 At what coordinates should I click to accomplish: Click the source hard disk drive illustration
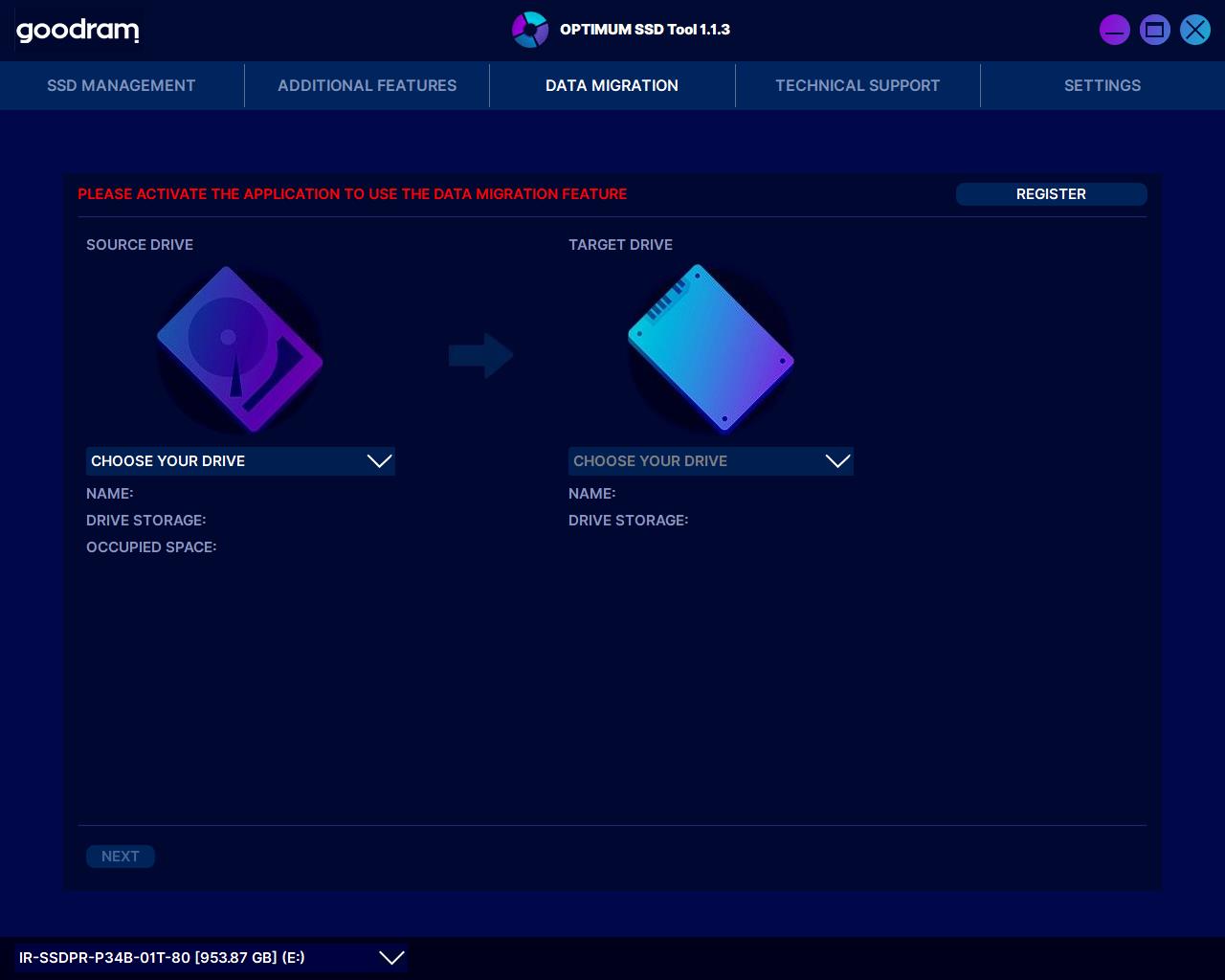(239, 349)
